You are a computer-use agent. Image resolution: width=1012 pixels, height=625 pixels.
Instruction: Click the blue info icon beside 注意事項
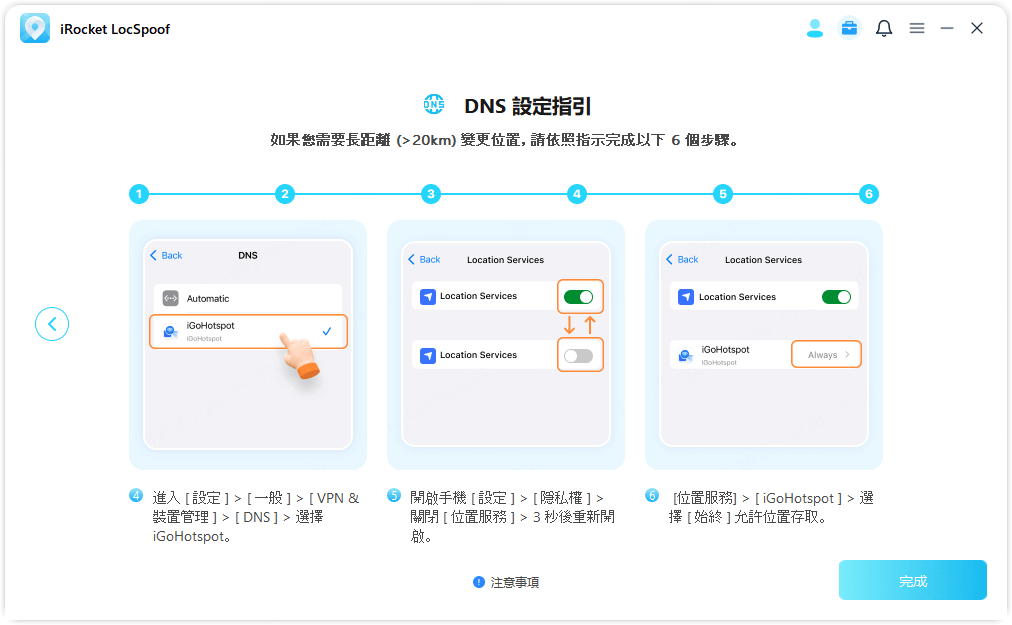coord(479,582)
